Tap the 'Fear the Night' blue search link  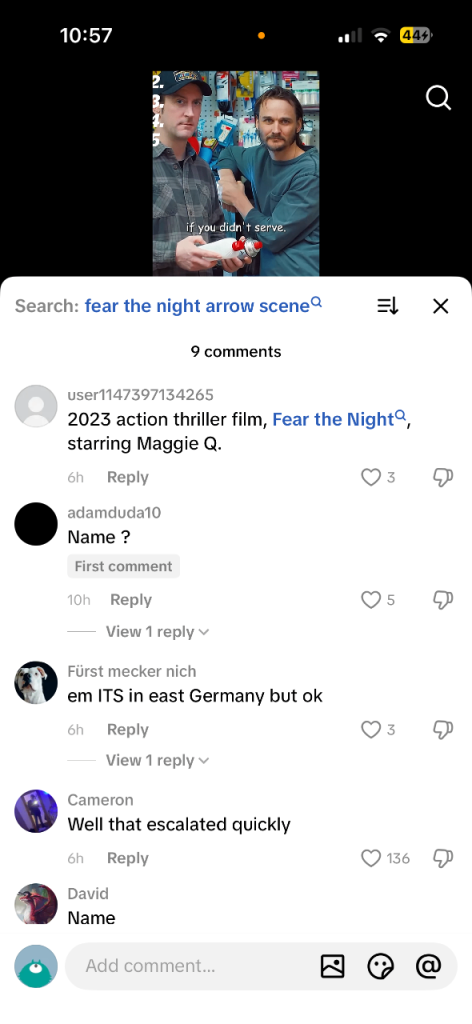click(x=339, y=419)
